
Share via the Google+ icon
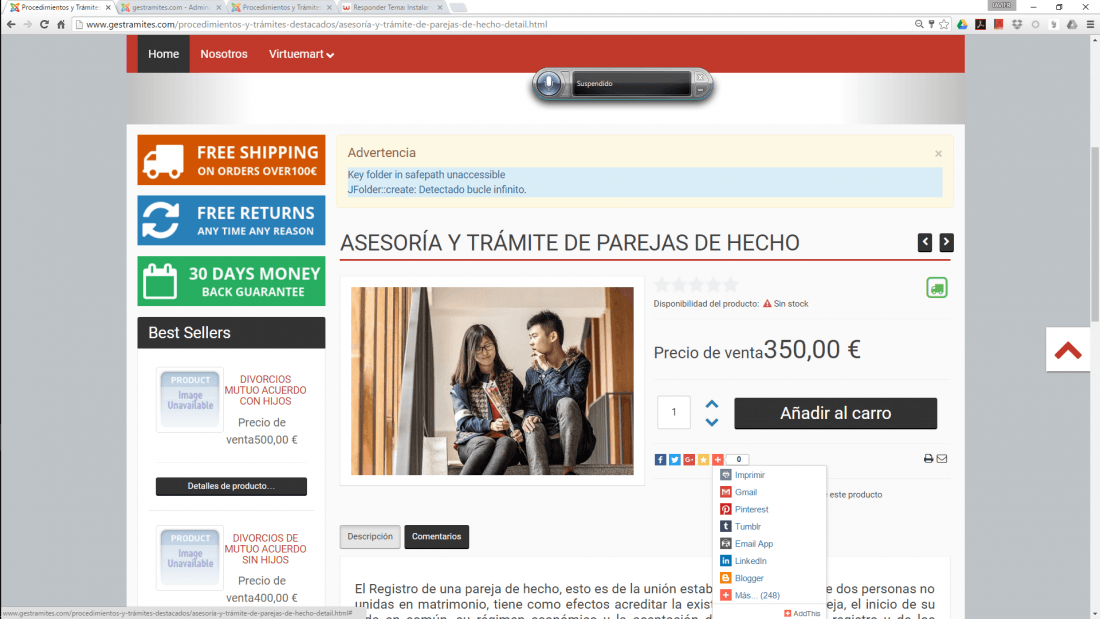coord(689,460)
